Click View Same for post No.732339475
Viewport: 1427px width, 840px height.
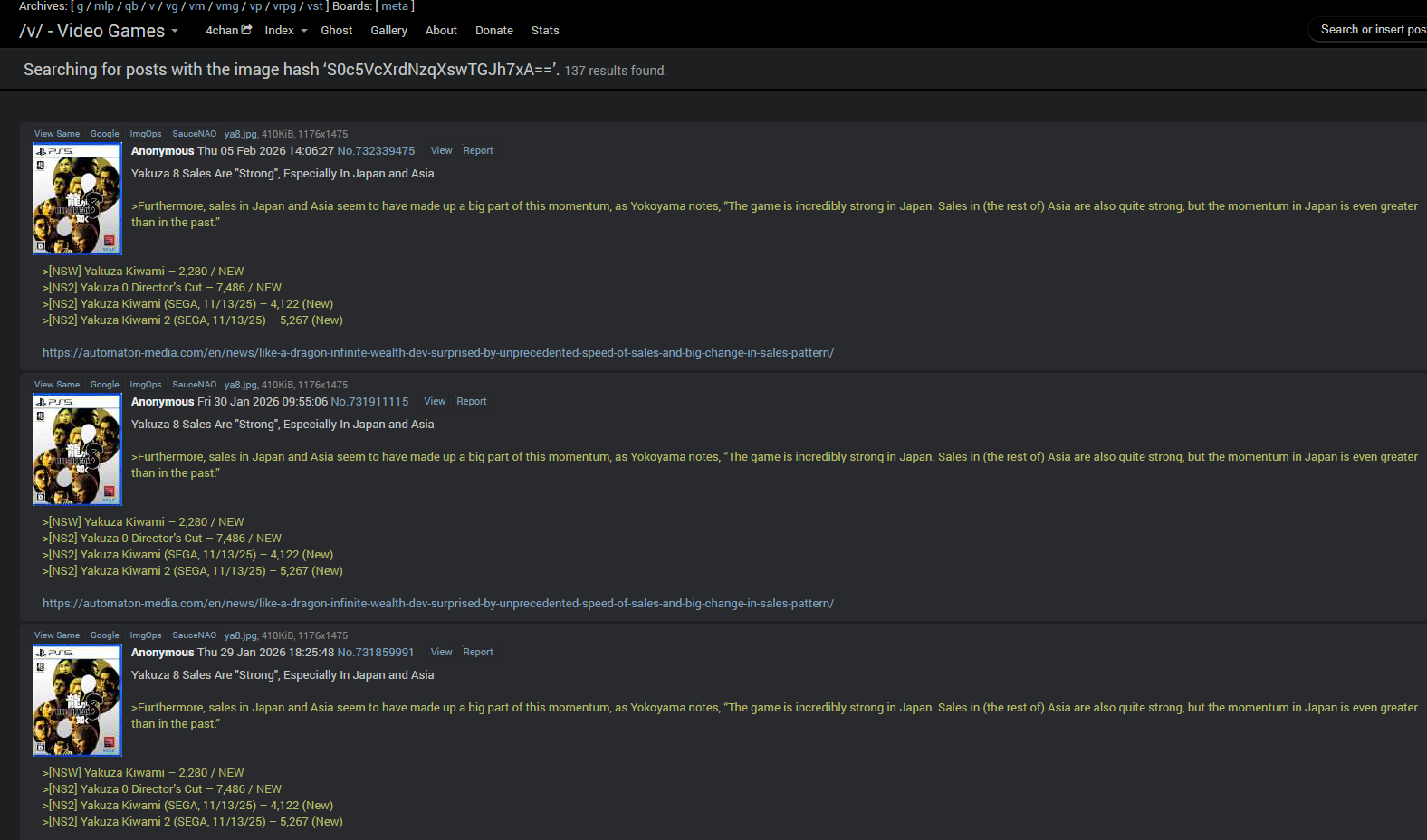click(x=57, y=134)
